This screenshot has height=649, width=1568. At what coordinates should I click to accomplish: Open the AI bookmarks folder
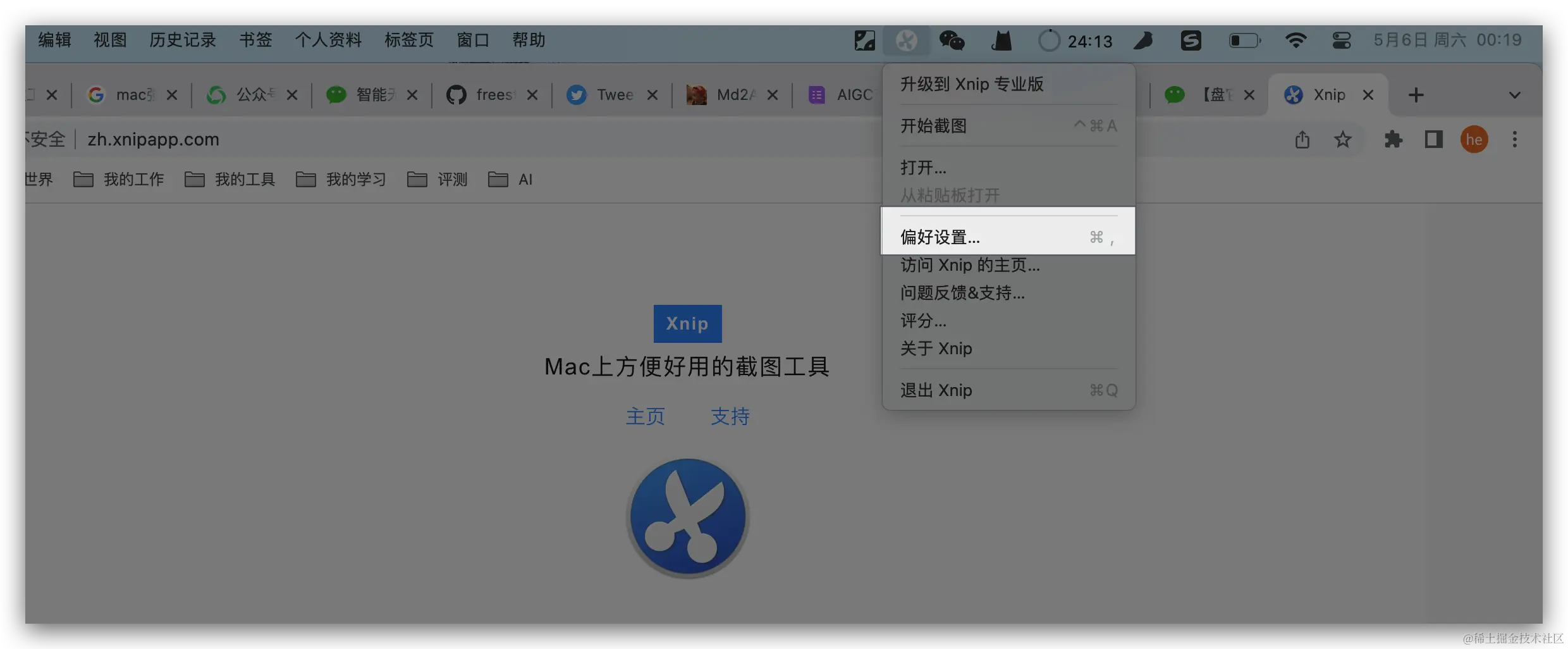click(x=510, y=180)
